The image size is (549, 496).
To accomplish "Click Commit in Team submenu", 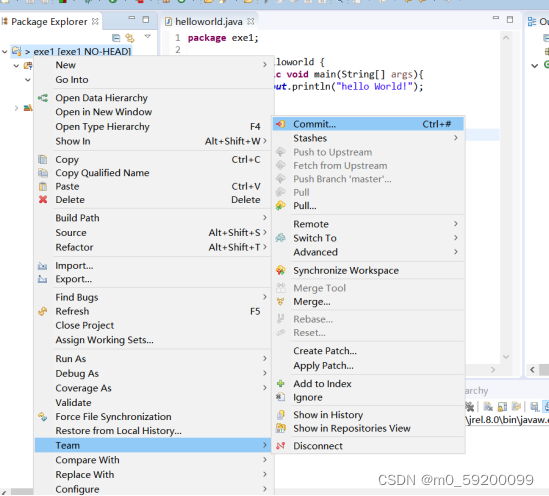I will point(368,124).
